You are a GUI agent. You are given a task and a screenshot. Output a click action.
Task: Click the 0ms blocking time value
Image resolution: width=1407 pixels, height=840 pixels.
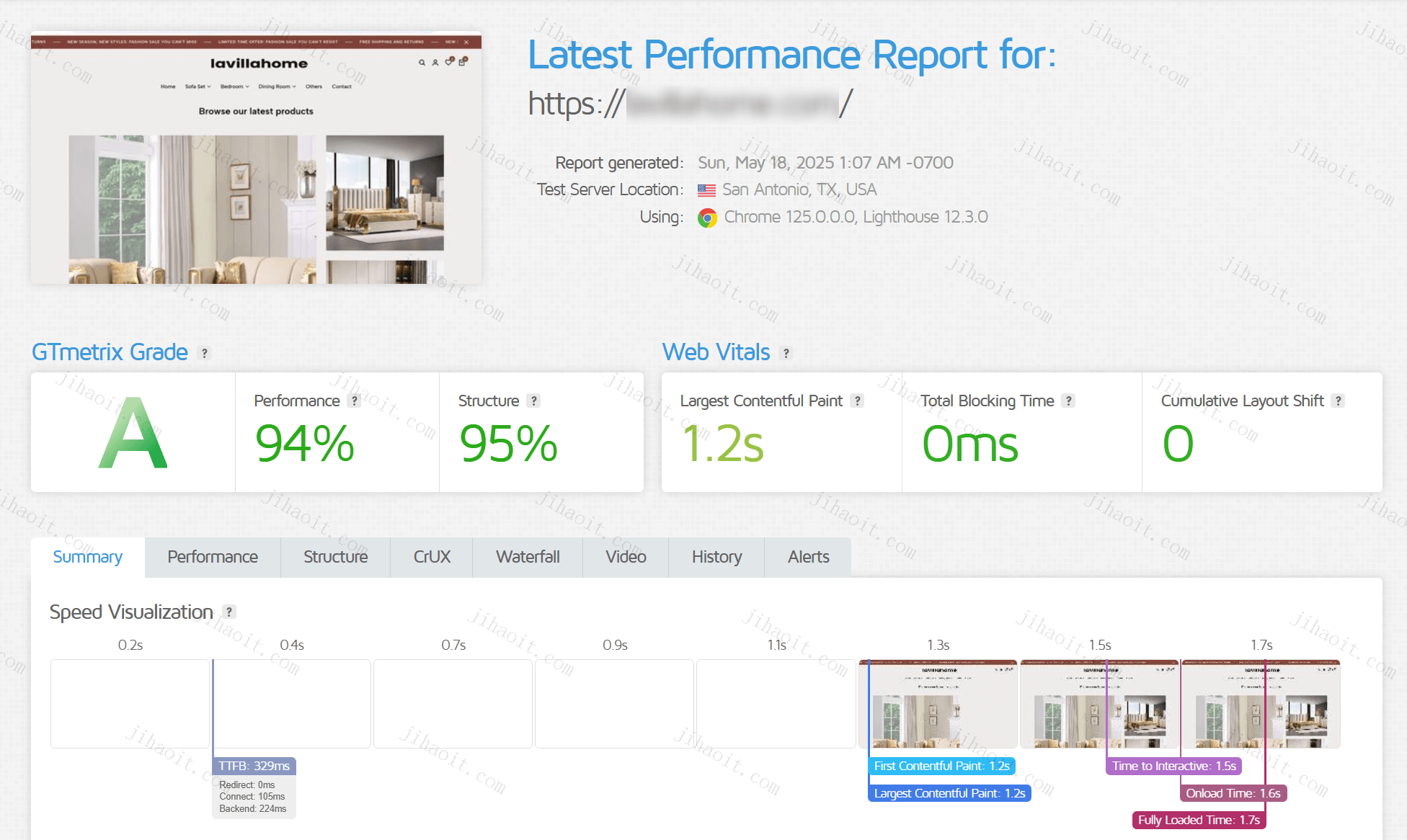(x=970, y=443)
